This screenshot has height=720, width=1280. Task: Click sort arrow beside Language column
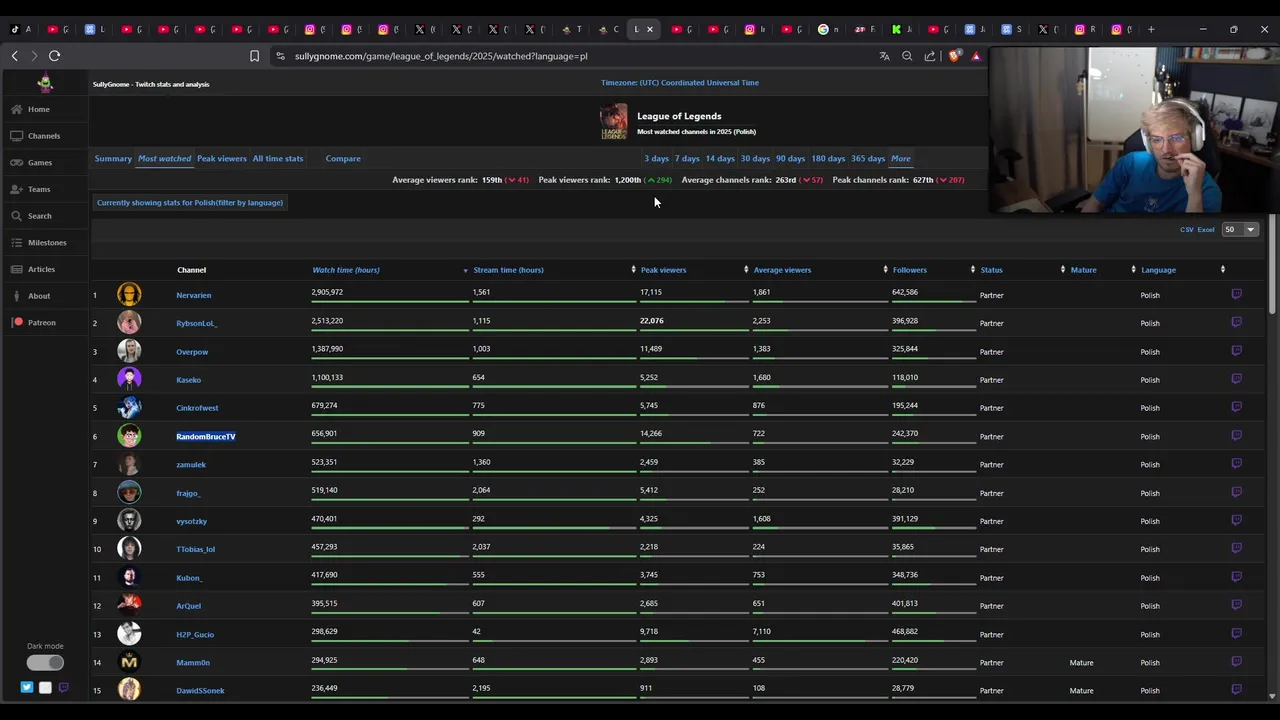(x=1222, y=270)
